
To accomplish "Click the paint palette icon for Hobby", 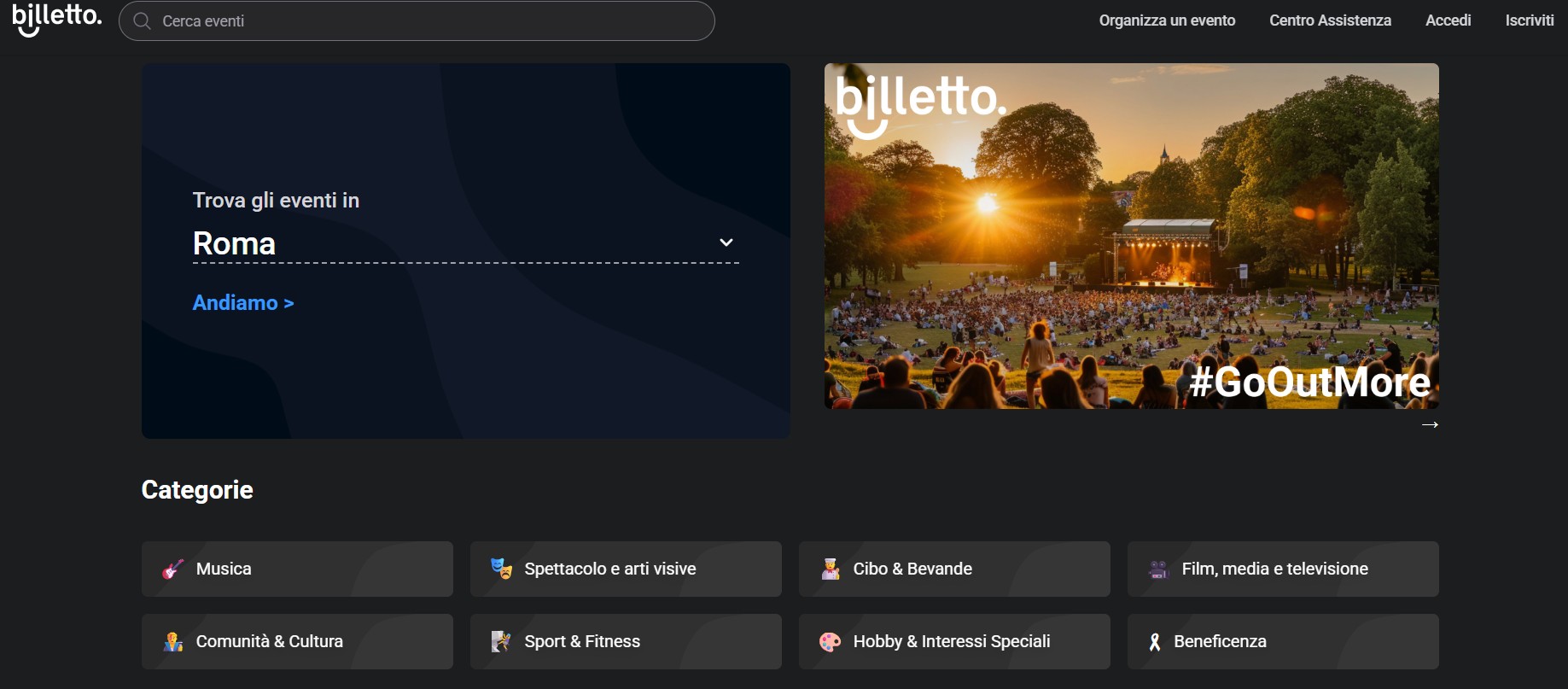I will coord(830,642).
